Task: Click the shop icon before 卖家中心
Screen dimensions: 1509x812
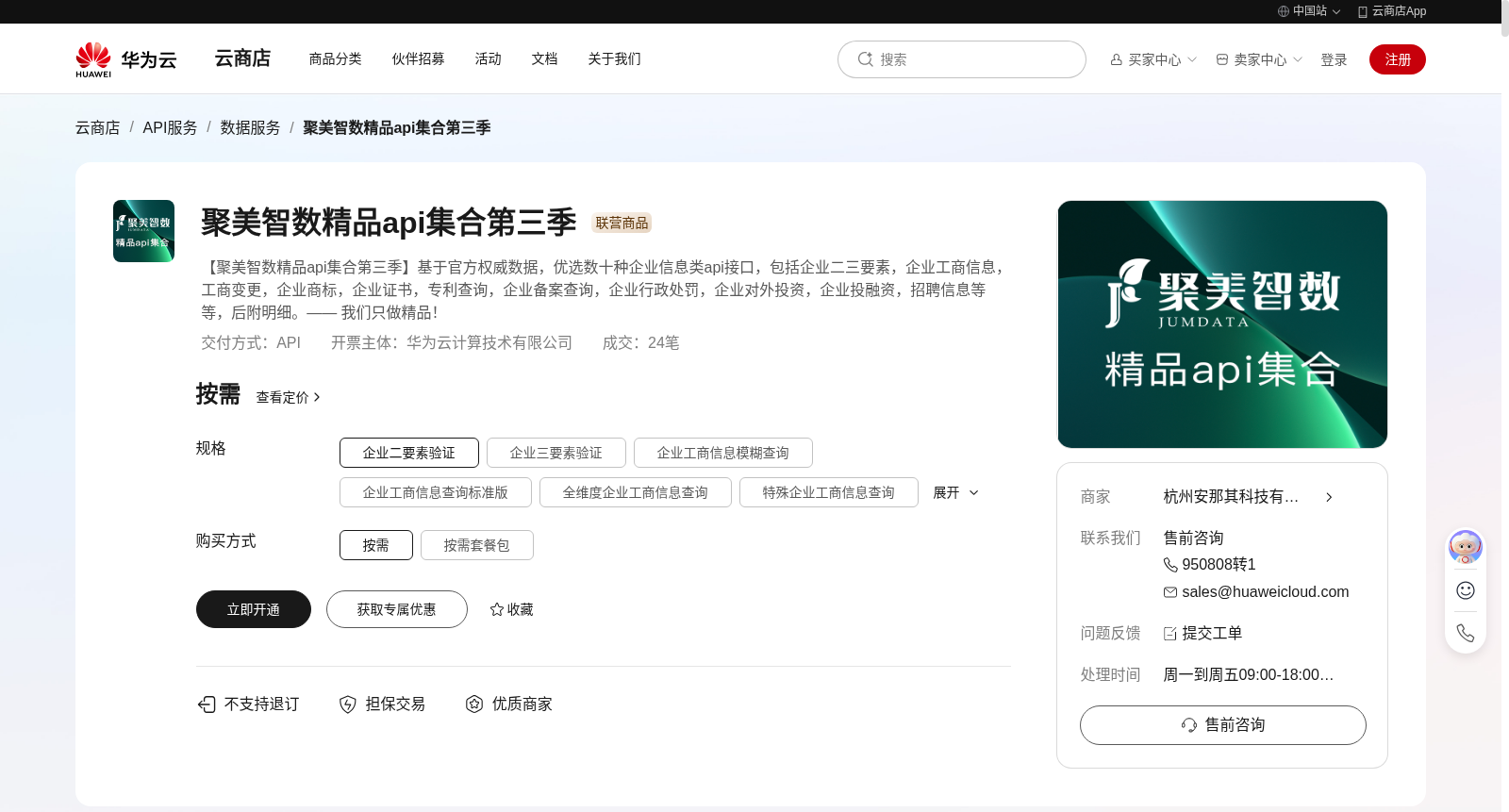Action: tap(1222, 59)
